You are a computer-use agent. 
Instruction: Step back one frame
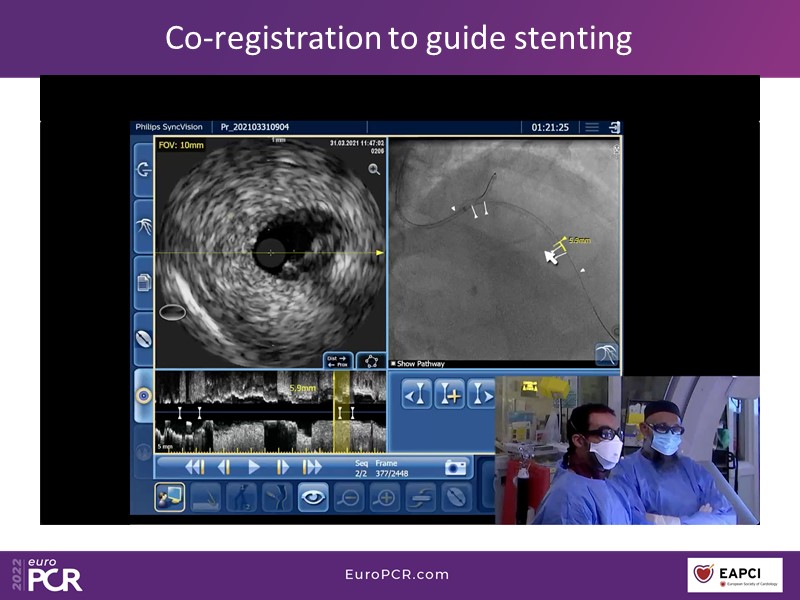(224, 467)
